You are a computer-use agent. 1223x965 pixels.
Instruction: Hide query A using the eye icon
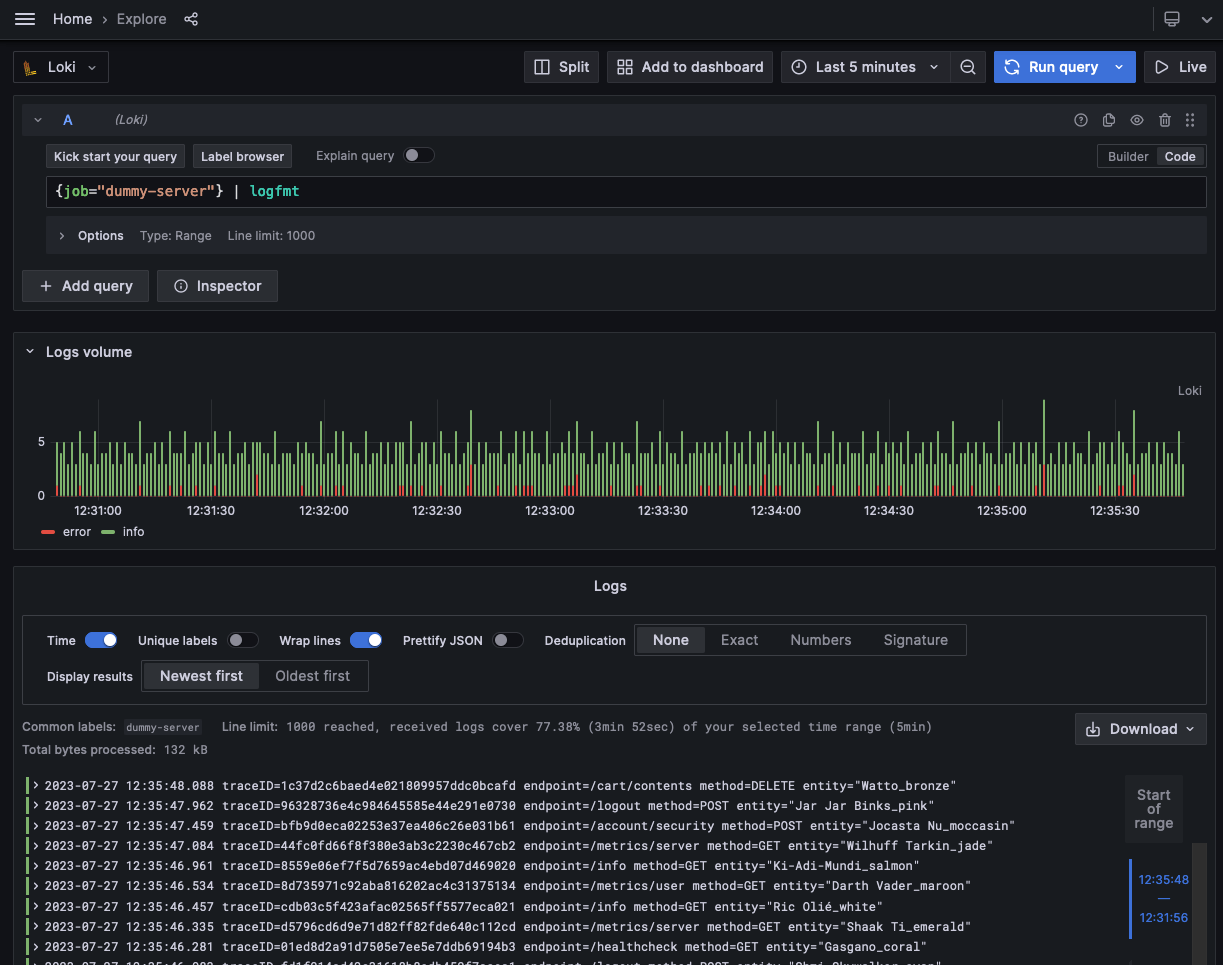pyautogui.click(x=1136, y=119)
